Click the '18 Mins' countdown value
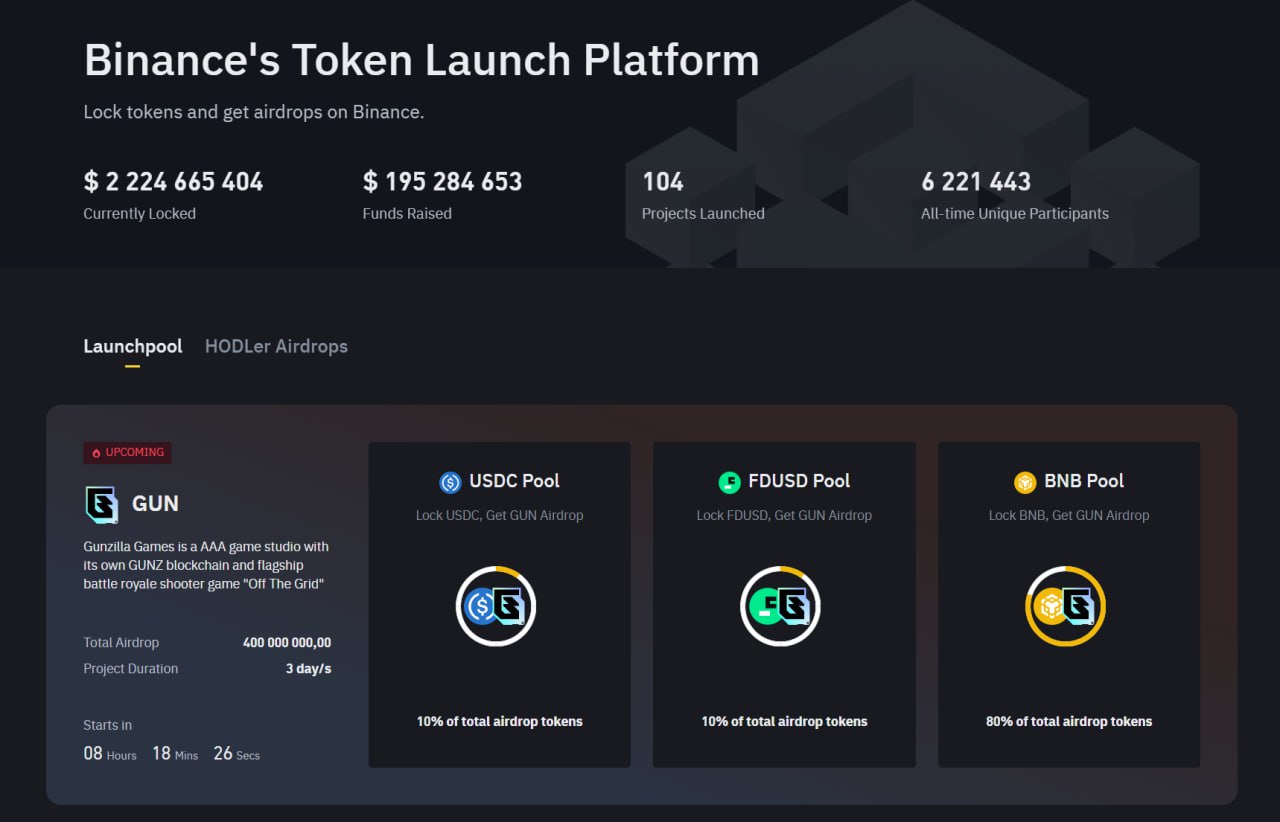Image resolution: width=1280 pixels, height=822 pixels. pos(175,754)
